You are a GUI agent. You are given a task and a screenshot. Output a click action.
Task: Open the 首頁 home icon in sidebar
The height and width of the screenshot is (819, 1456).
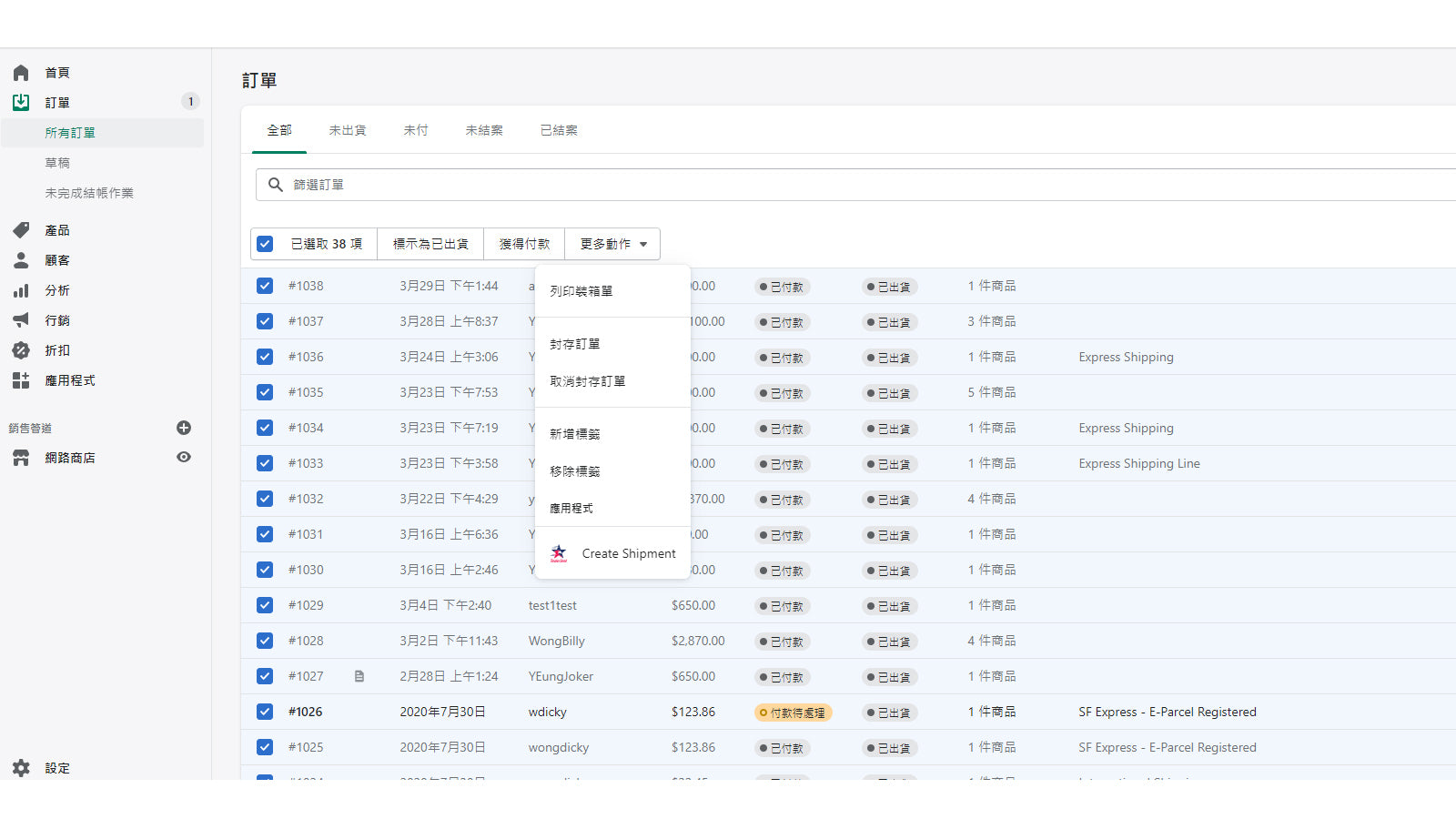coord(21,73)
